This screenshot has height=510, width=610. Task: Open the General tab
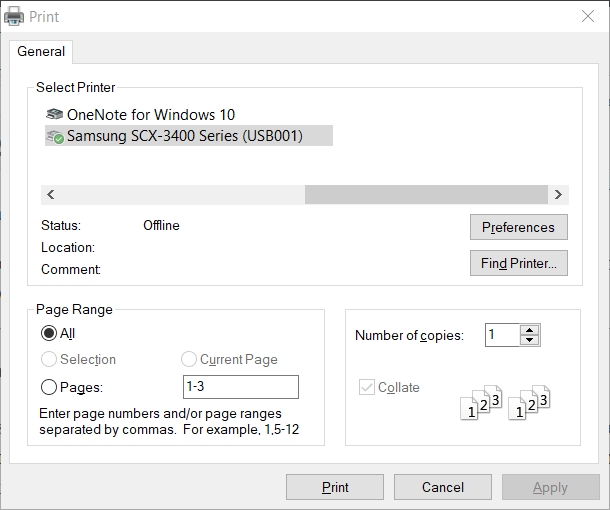tap(41, 51)
